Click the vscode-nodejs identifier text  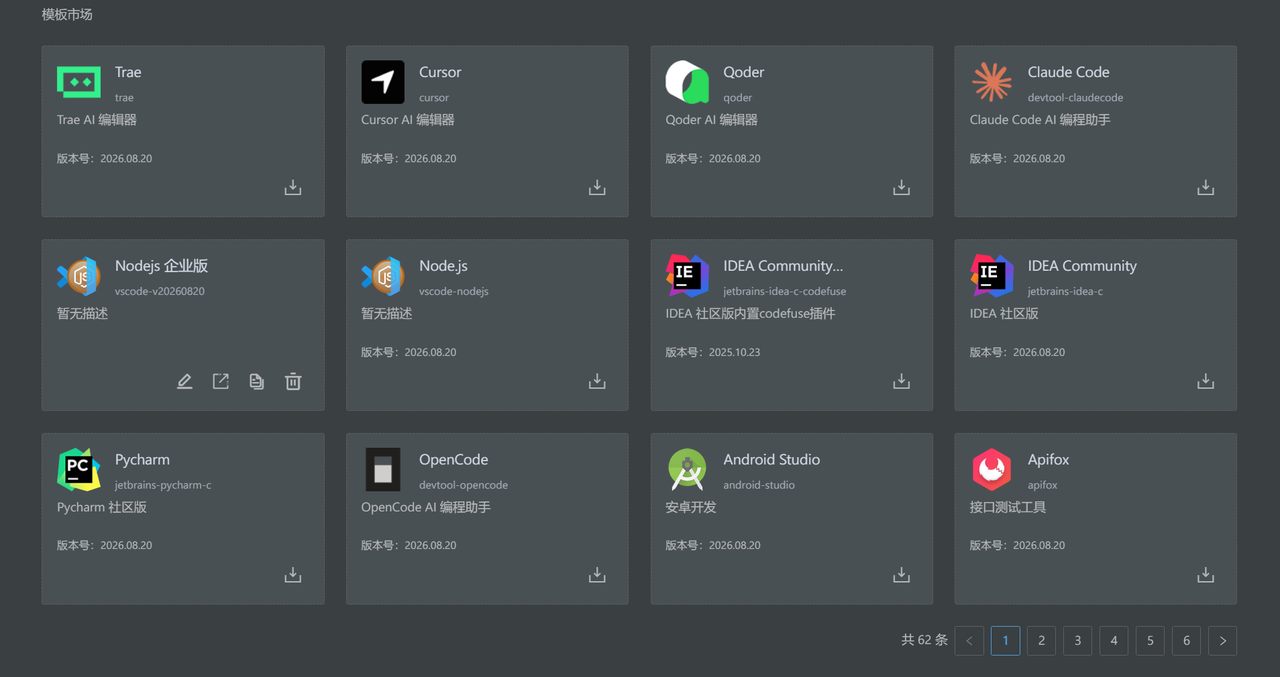(x=454, y=292)
